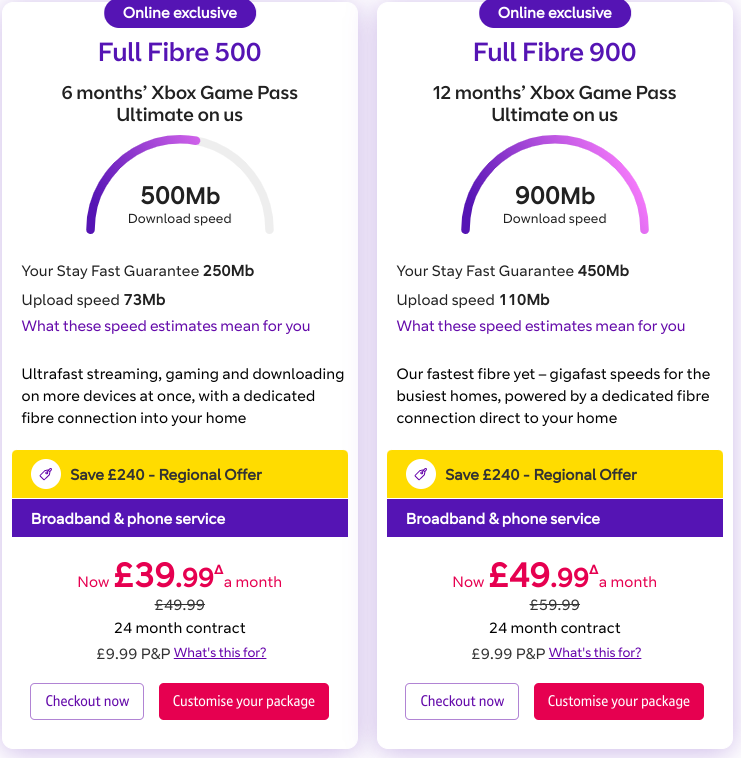Click the Full Fibre 500 heading

click(180, 52)
